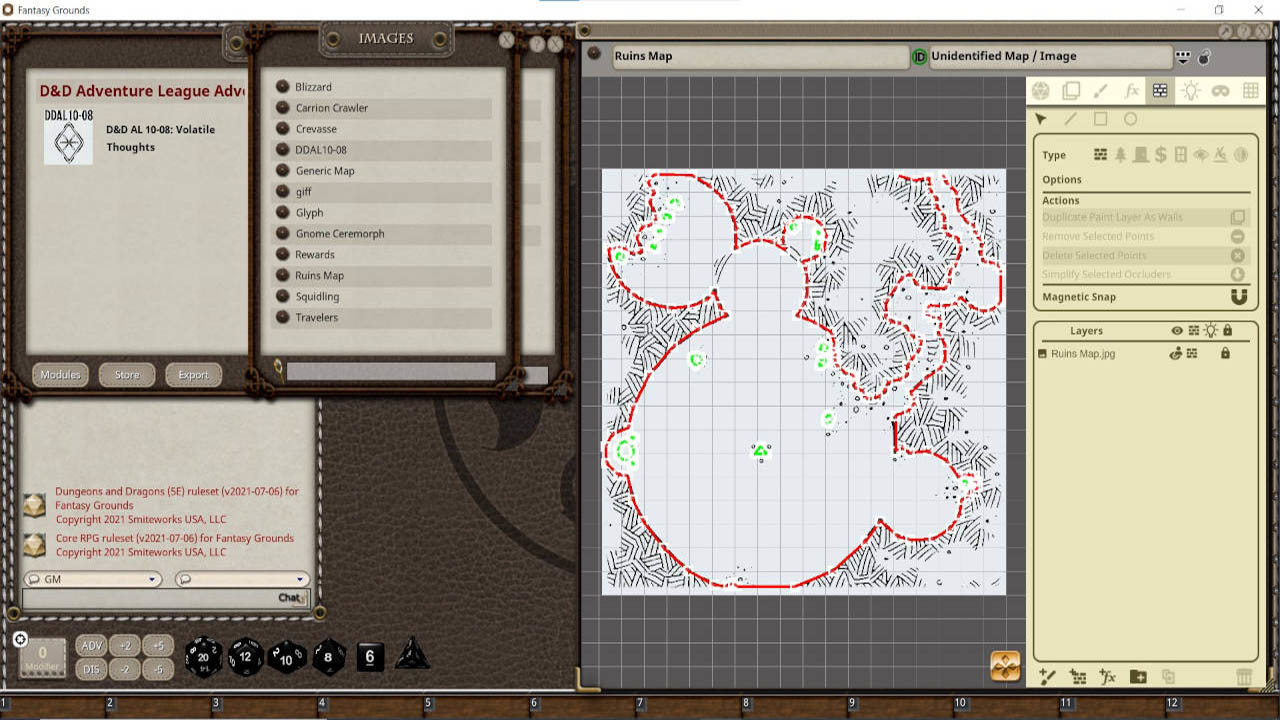Screen dimensions: 1280x720
Task: Open Gnome Ceremorph from images list
Action: coord(340,234)
